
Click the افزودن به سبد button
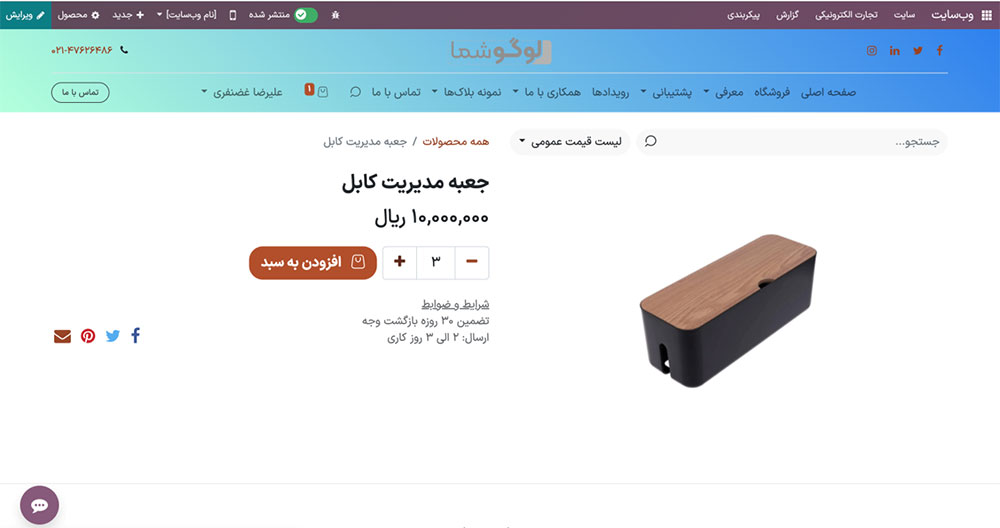tap(313, 263)
